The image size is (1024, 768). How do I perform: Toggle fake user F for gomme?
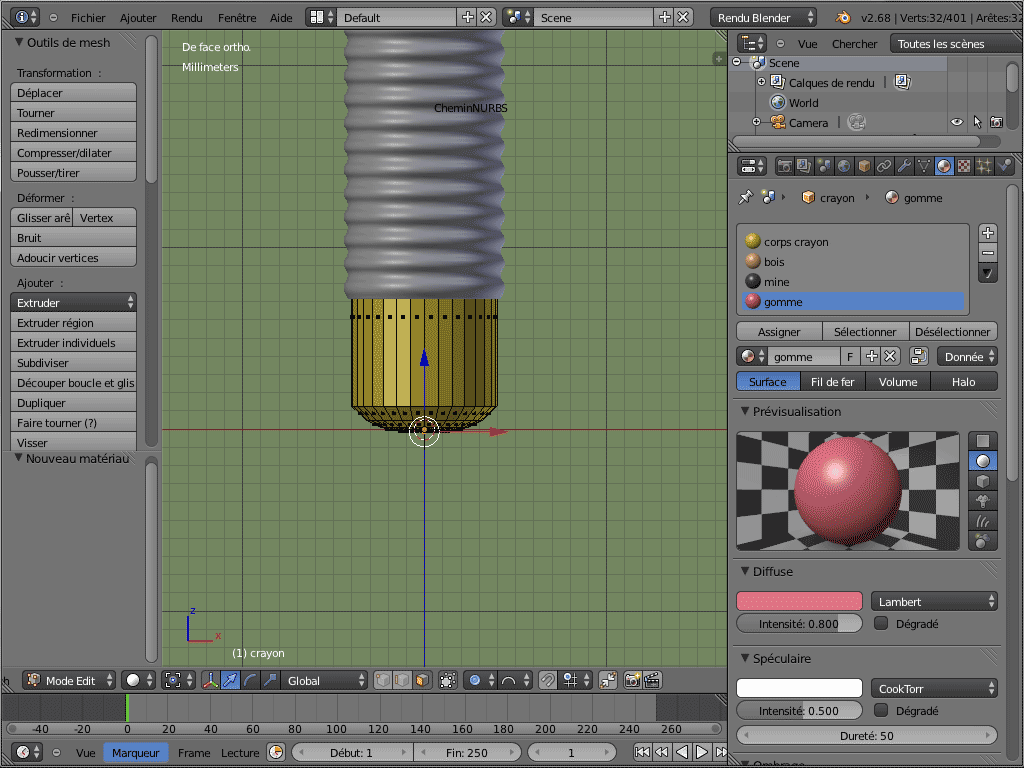click(850, 357)
